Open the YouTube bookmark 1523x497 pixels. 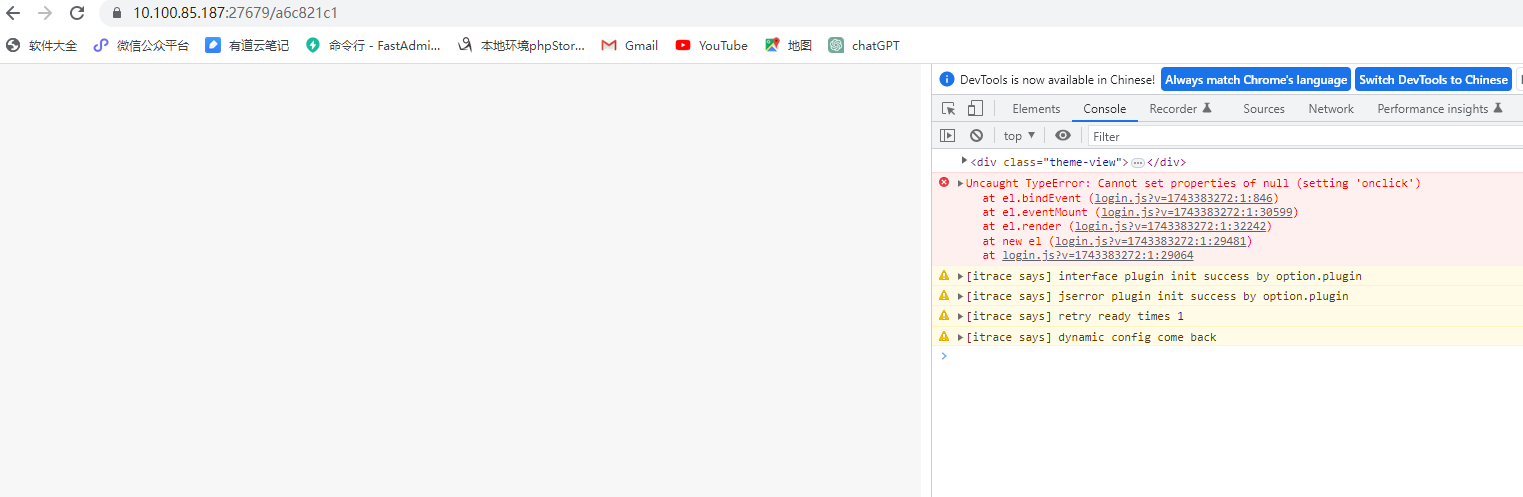(711, 45)
